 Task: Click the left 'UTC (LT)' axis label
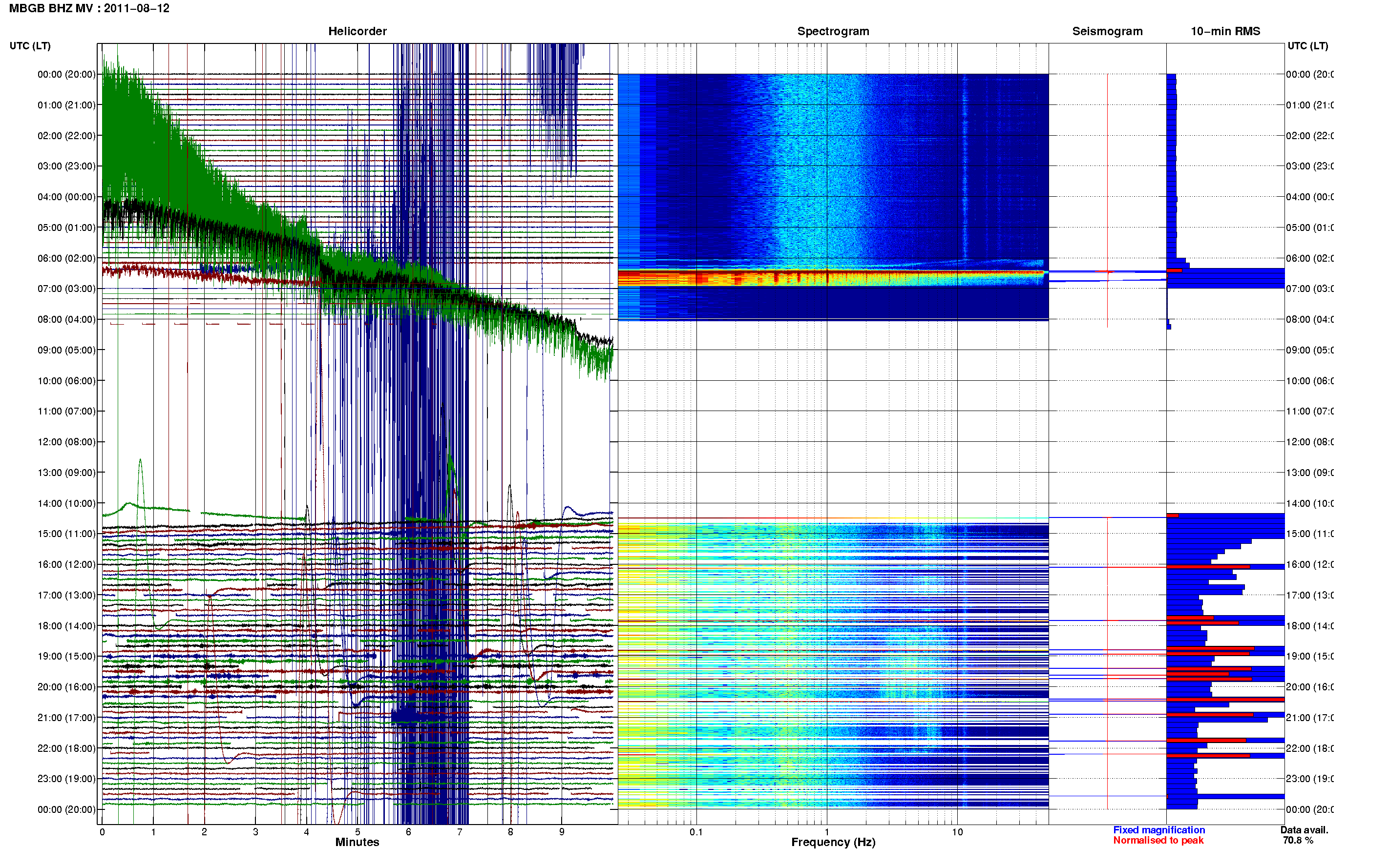[30, 46]
